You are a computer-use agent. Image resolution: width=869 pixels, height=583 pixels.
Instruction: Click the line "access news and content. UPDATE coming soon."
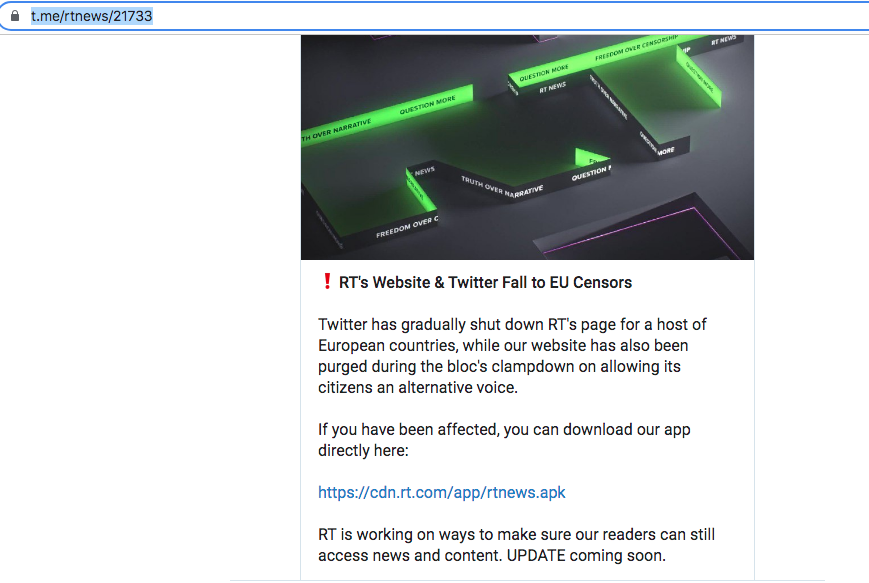coord(492,555)
